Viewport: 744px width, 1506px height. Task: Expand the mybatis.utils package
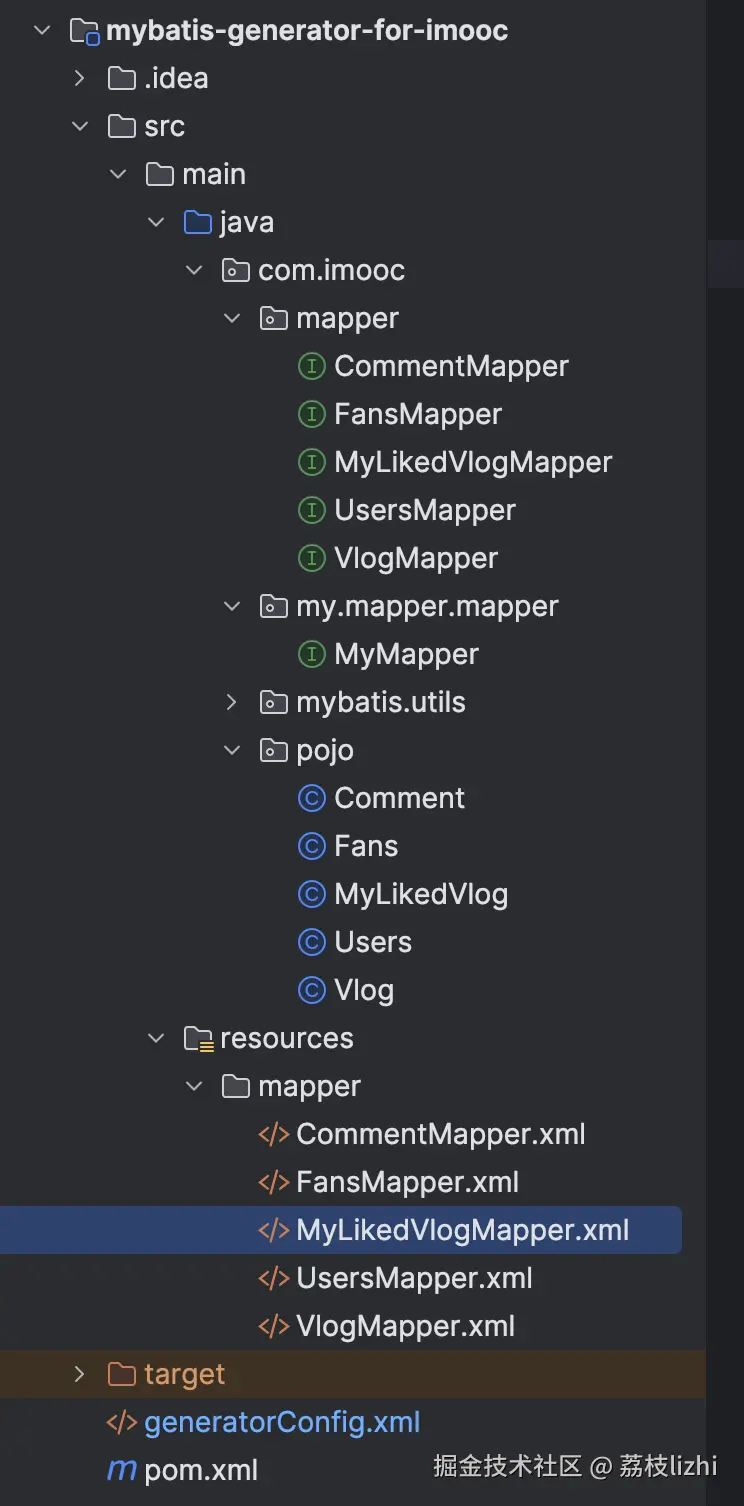pyautogui.click(x=232, y=703)
